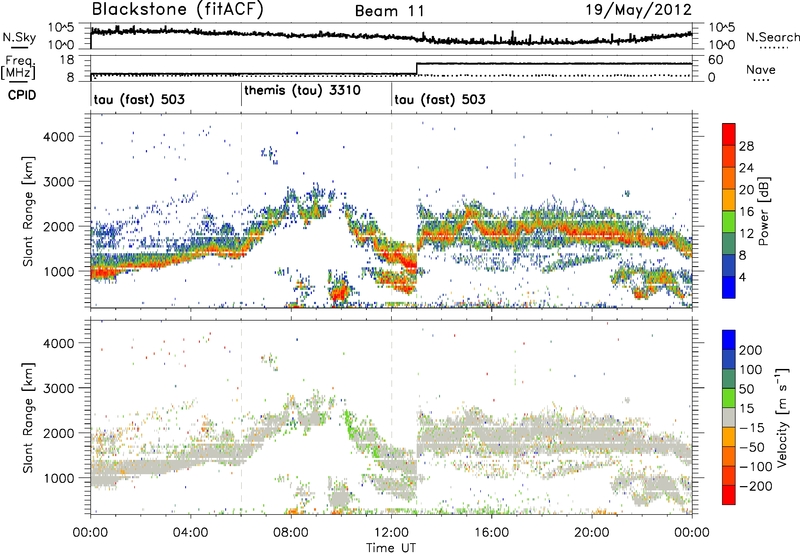Click the 'Time UT' axis title
This screenshot has width=800, height=554.
pos(391,547)
